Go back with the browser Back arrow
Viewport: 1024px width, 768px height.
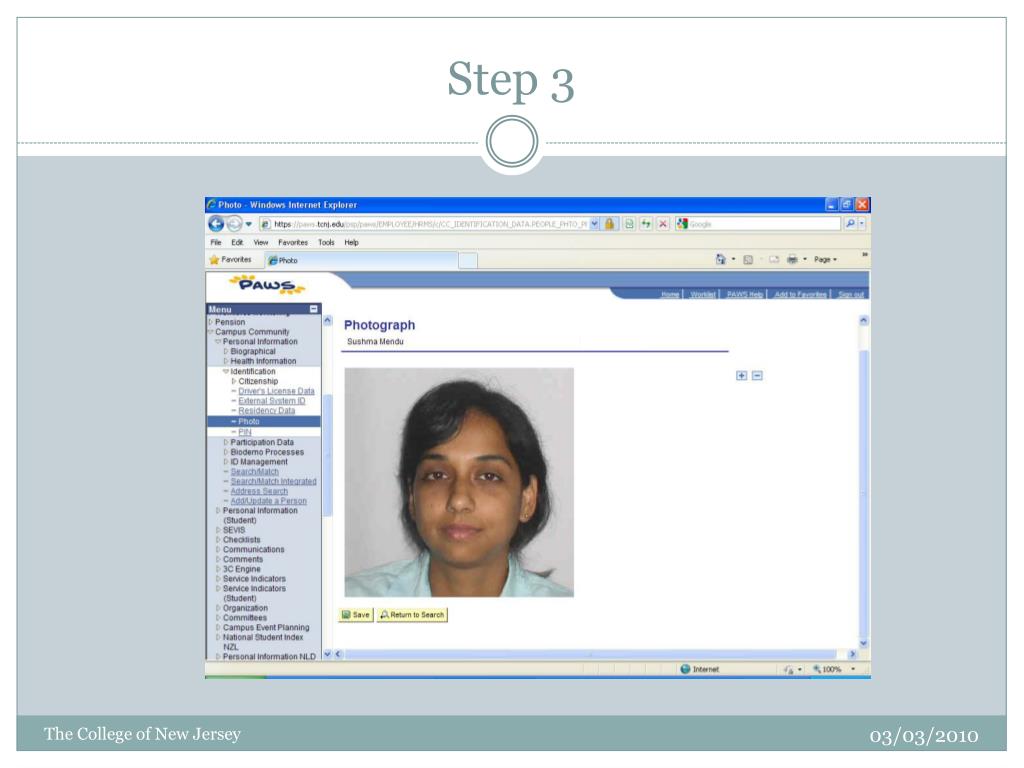coord(216,224)
